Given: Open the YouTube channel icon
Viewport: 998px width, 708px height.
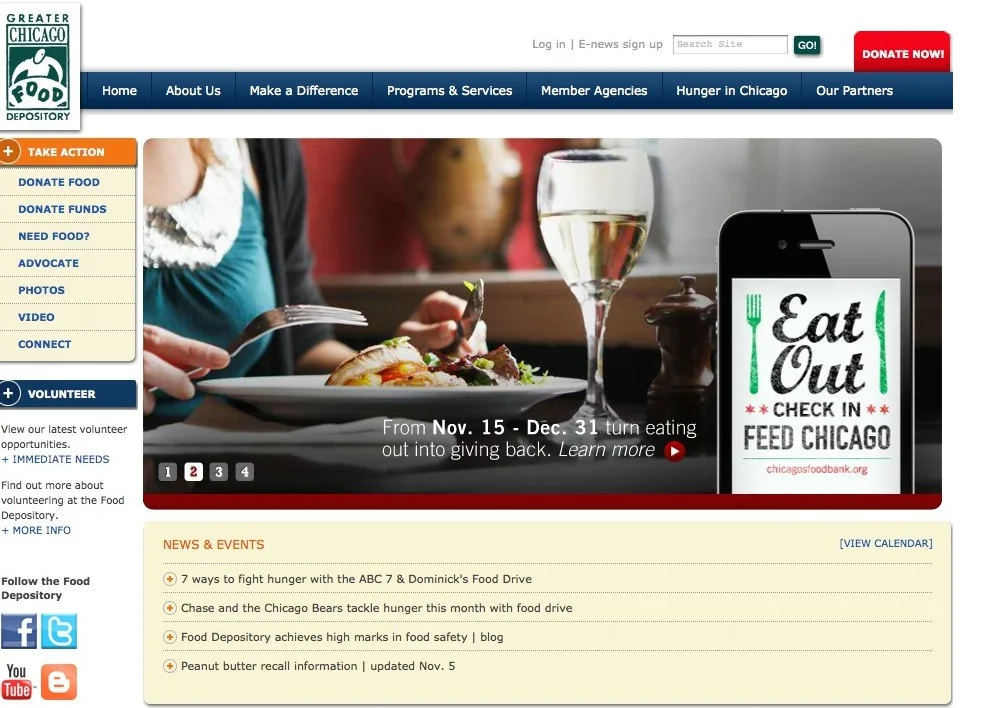Looking at the screenshot, I should (x=17, y=681).
